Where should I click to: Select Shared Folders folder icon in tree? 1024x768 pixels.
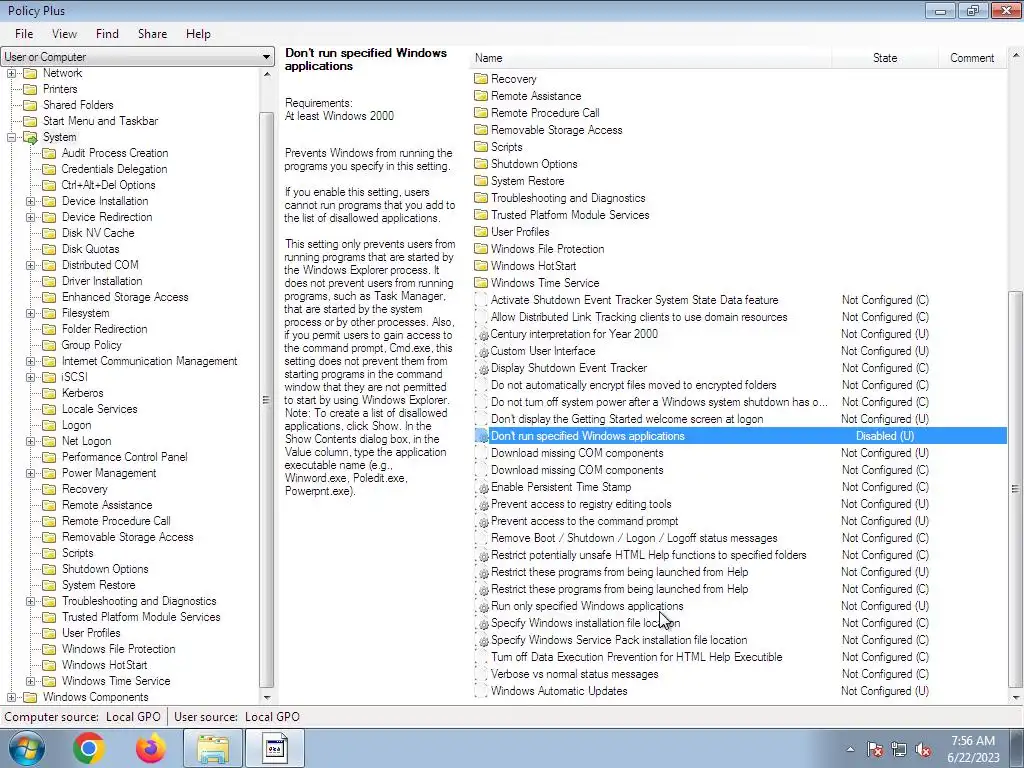point(30,105)
